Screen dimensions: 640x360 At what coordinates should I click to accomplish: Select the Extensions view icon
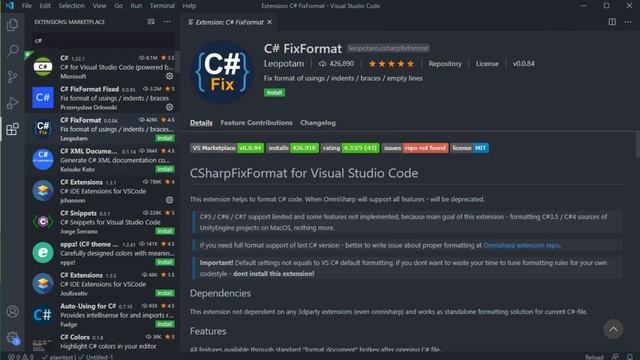click(12, 129)
